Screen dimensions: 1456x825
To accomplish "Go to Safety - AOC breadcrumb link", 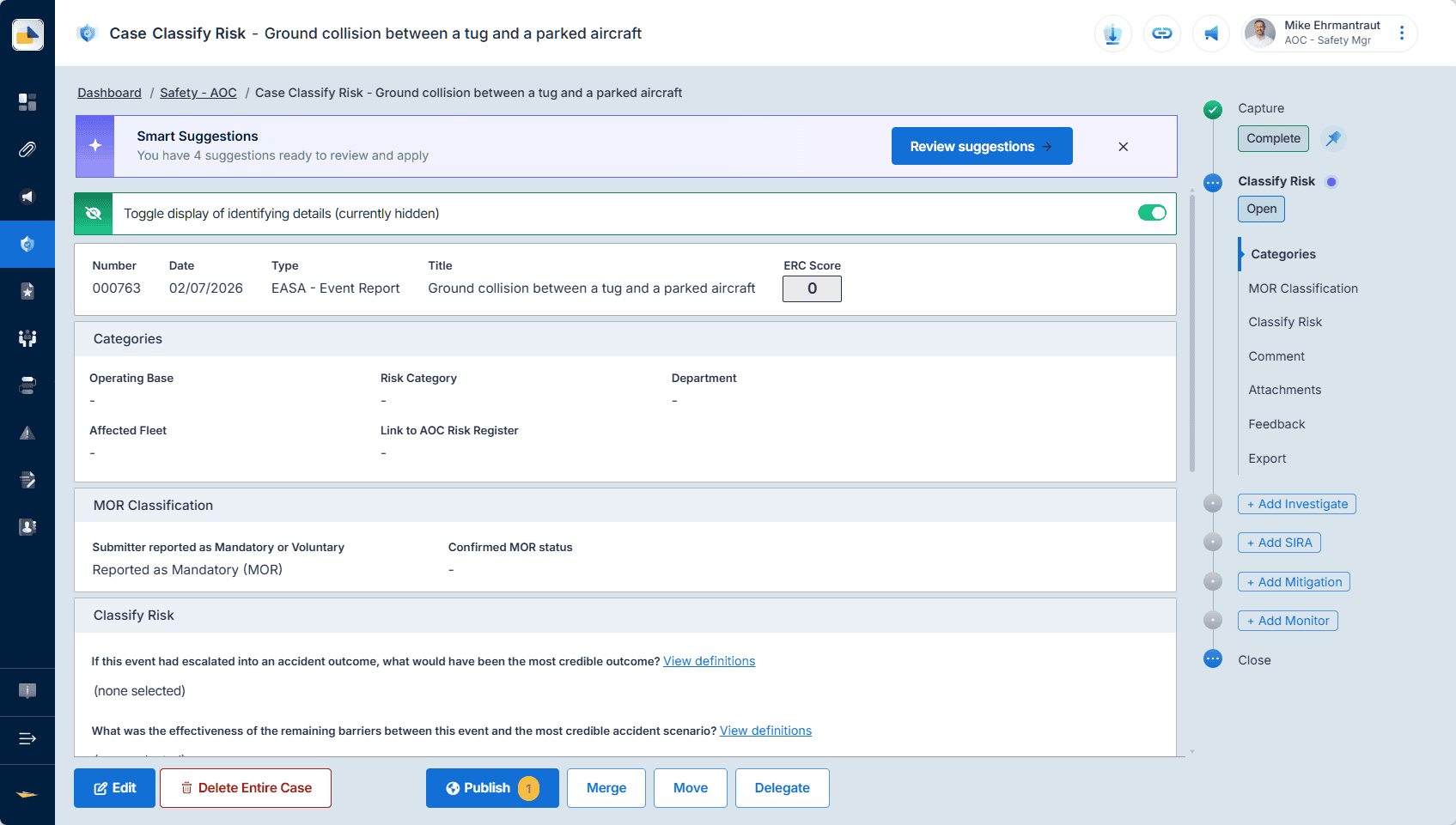I will 198,93.
